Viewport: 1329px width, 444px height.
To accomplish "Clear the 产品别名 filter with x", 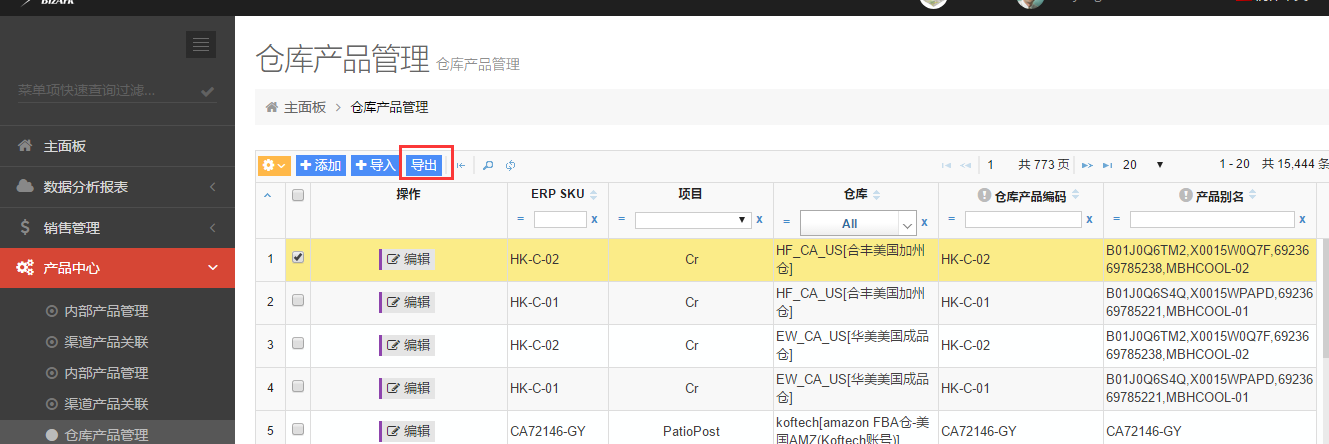I will [x=1303, y=219].
